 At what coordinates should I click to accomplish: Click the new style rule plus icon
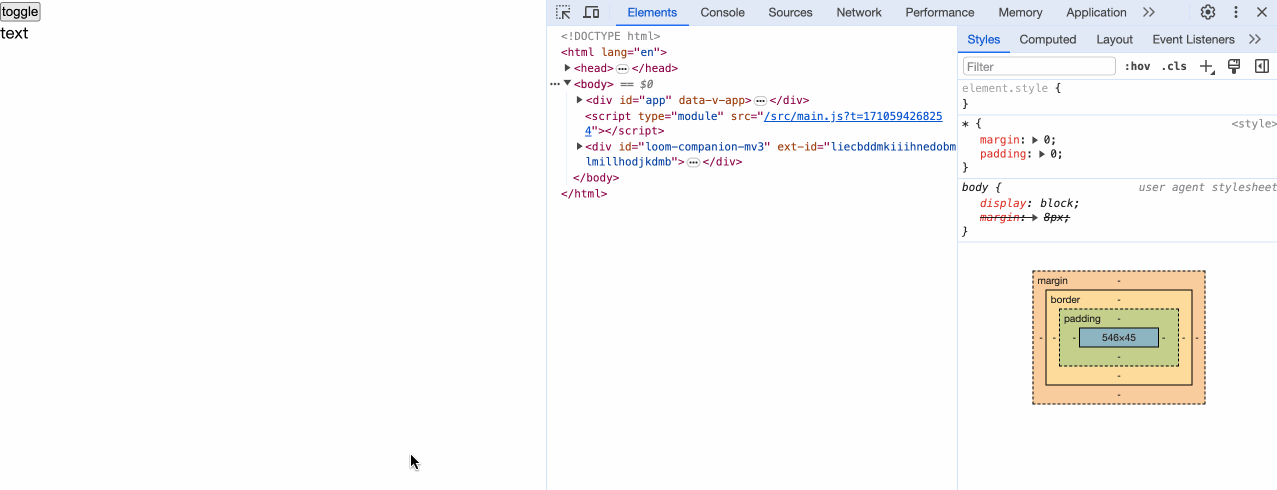pos(1206,66)
